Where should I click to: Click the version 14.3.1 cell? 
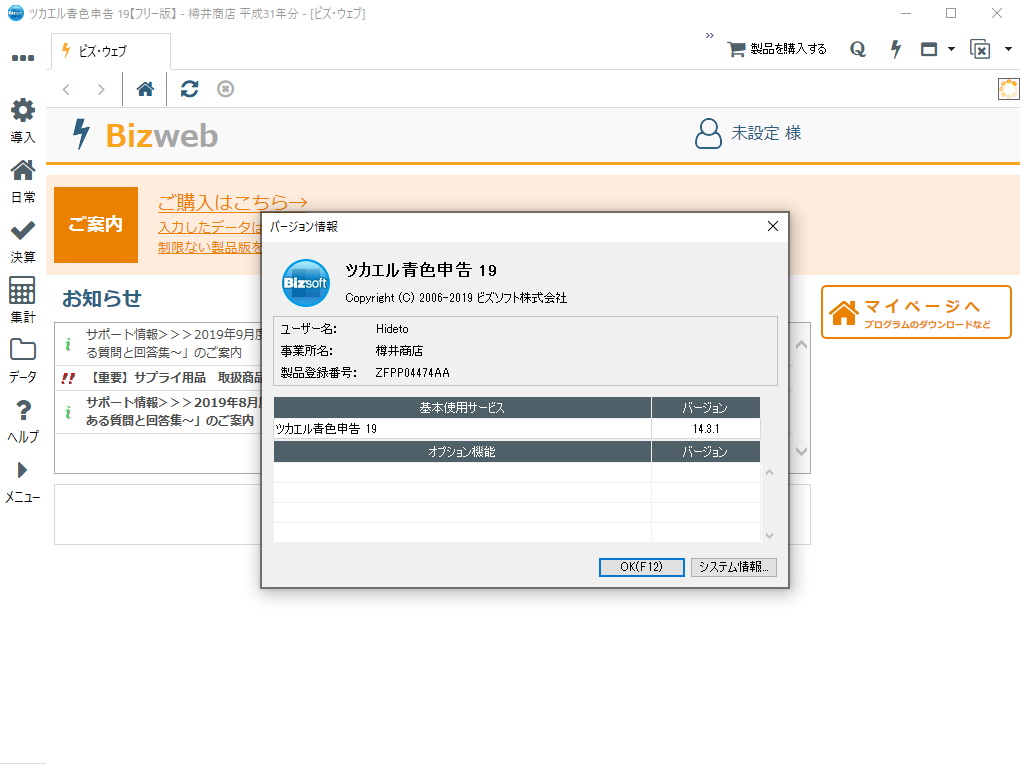click(x=706, y=429)
